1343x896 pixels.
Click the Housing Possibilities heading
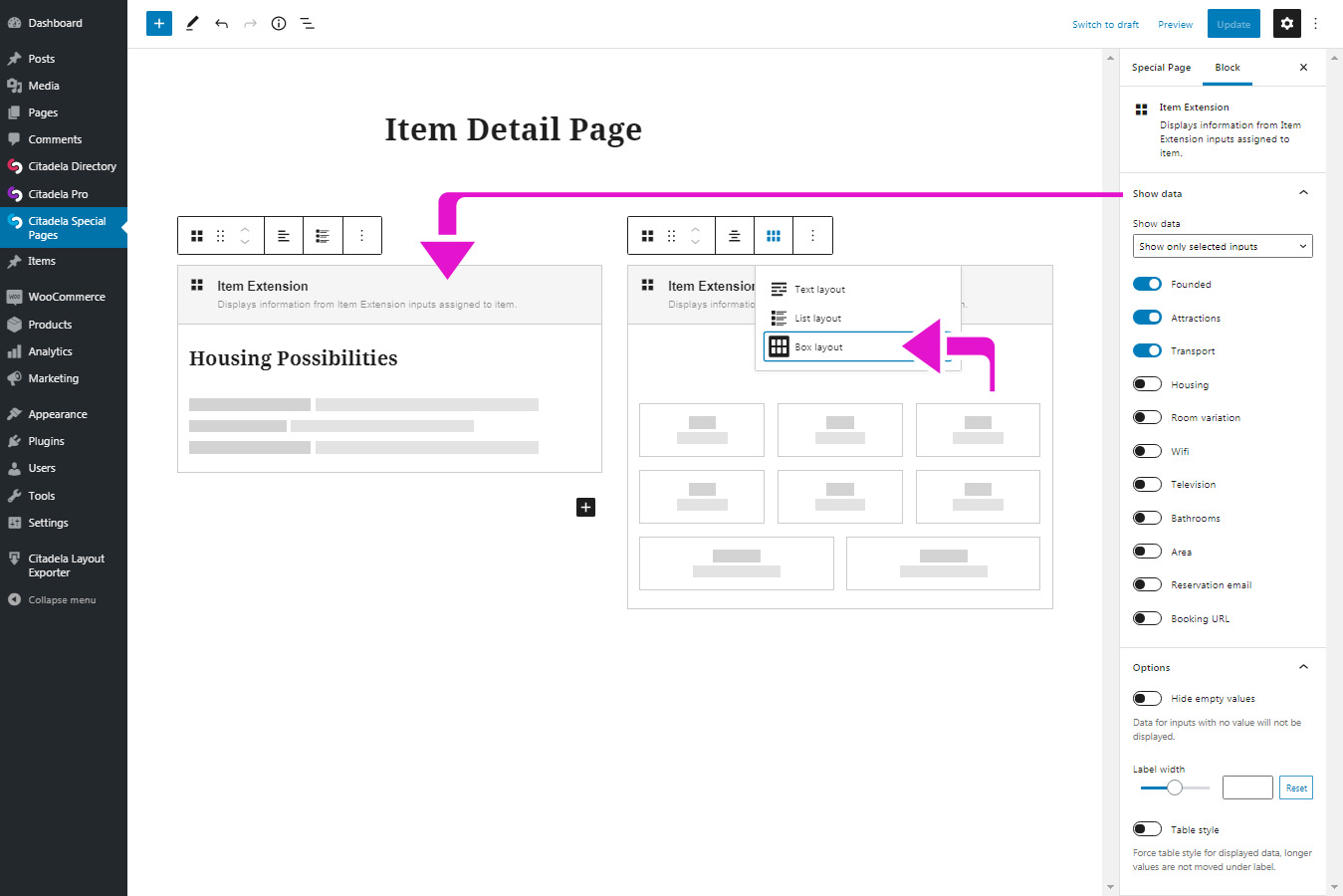pos(294,358)
